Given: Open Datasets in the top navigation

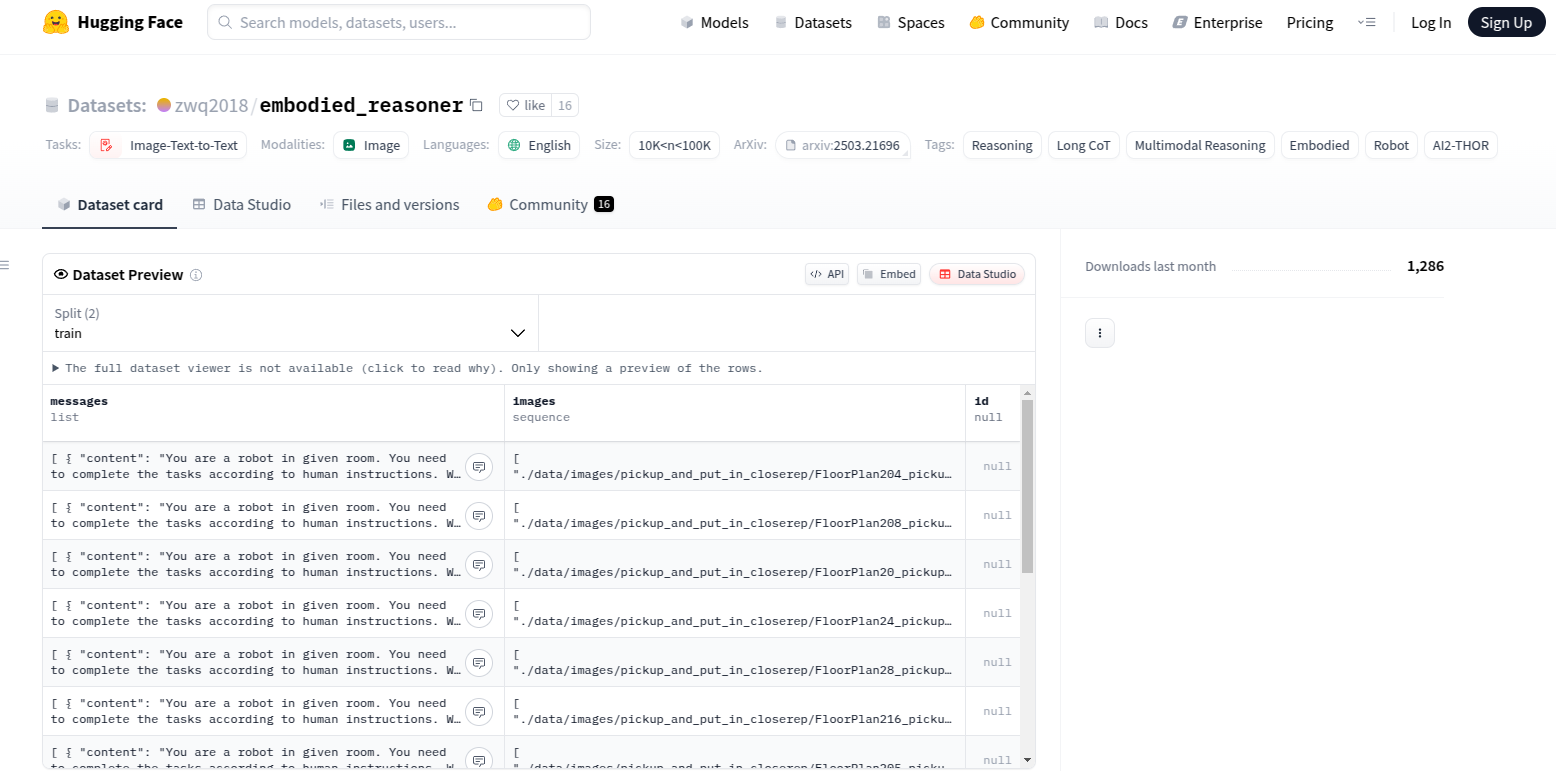Looking at the screenshot, I should click(813, 22).
